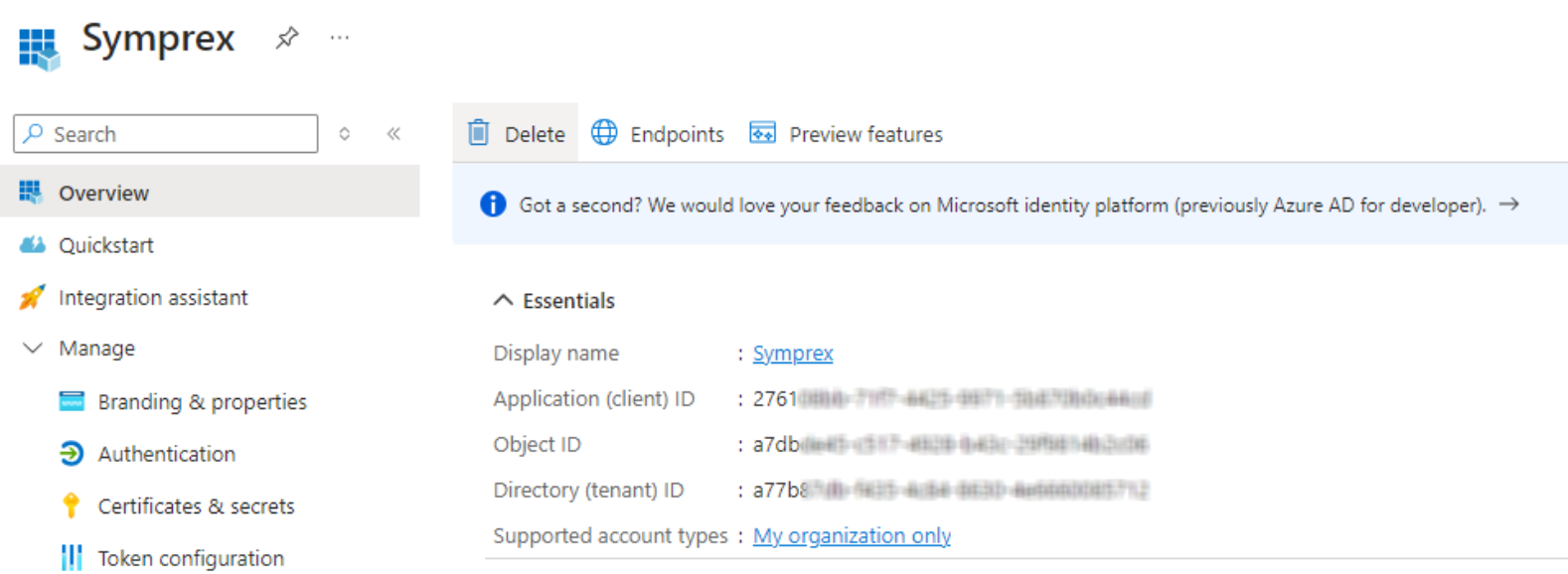Click the Certificates & secrets key icon
The width and height of the screenshot is (1568, 574).
71,505
